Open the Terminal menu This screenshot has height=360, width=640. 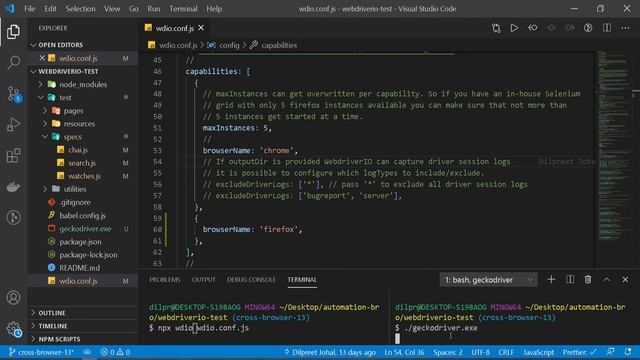point(183,9)
